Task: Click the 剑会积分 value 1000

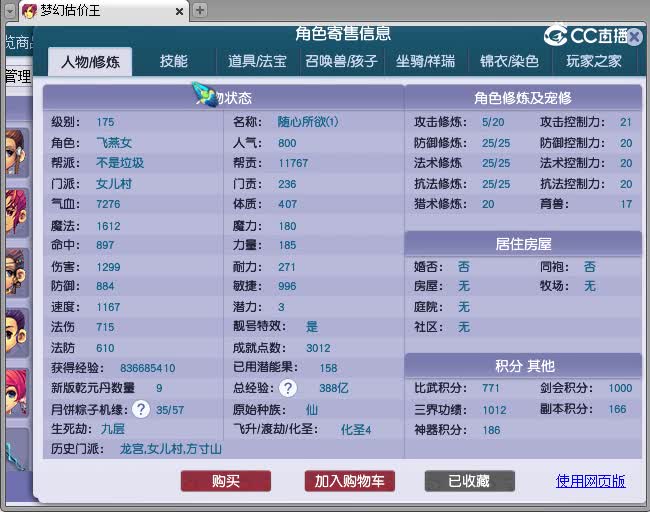Action: 621,388
